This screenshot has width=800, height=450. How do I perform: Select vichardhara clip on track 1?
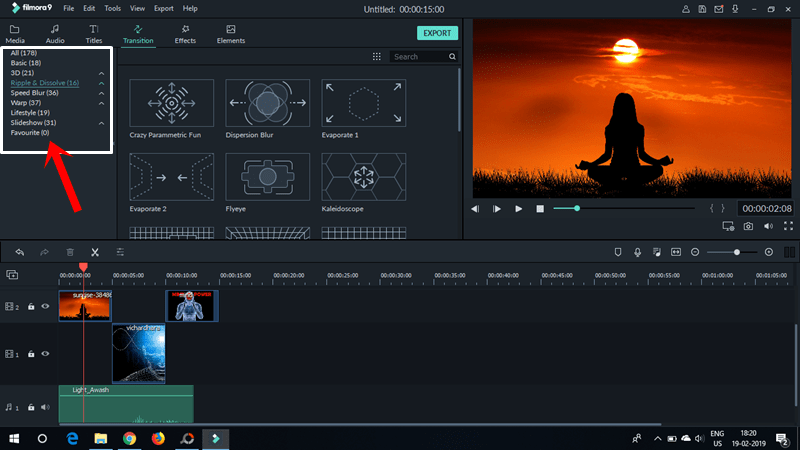(139, 353)
